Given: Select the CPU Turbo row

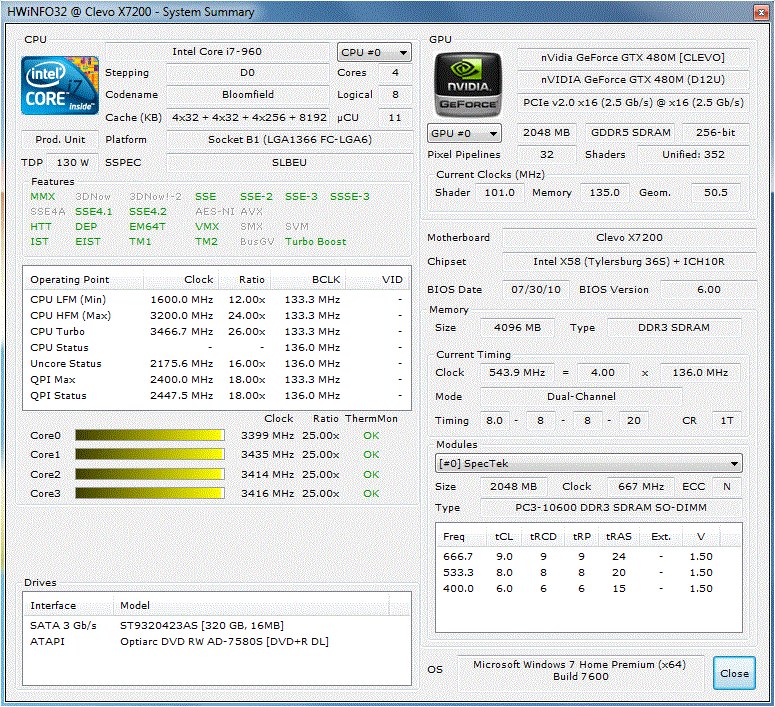Looking at the screenshot, I should [216, 331].
